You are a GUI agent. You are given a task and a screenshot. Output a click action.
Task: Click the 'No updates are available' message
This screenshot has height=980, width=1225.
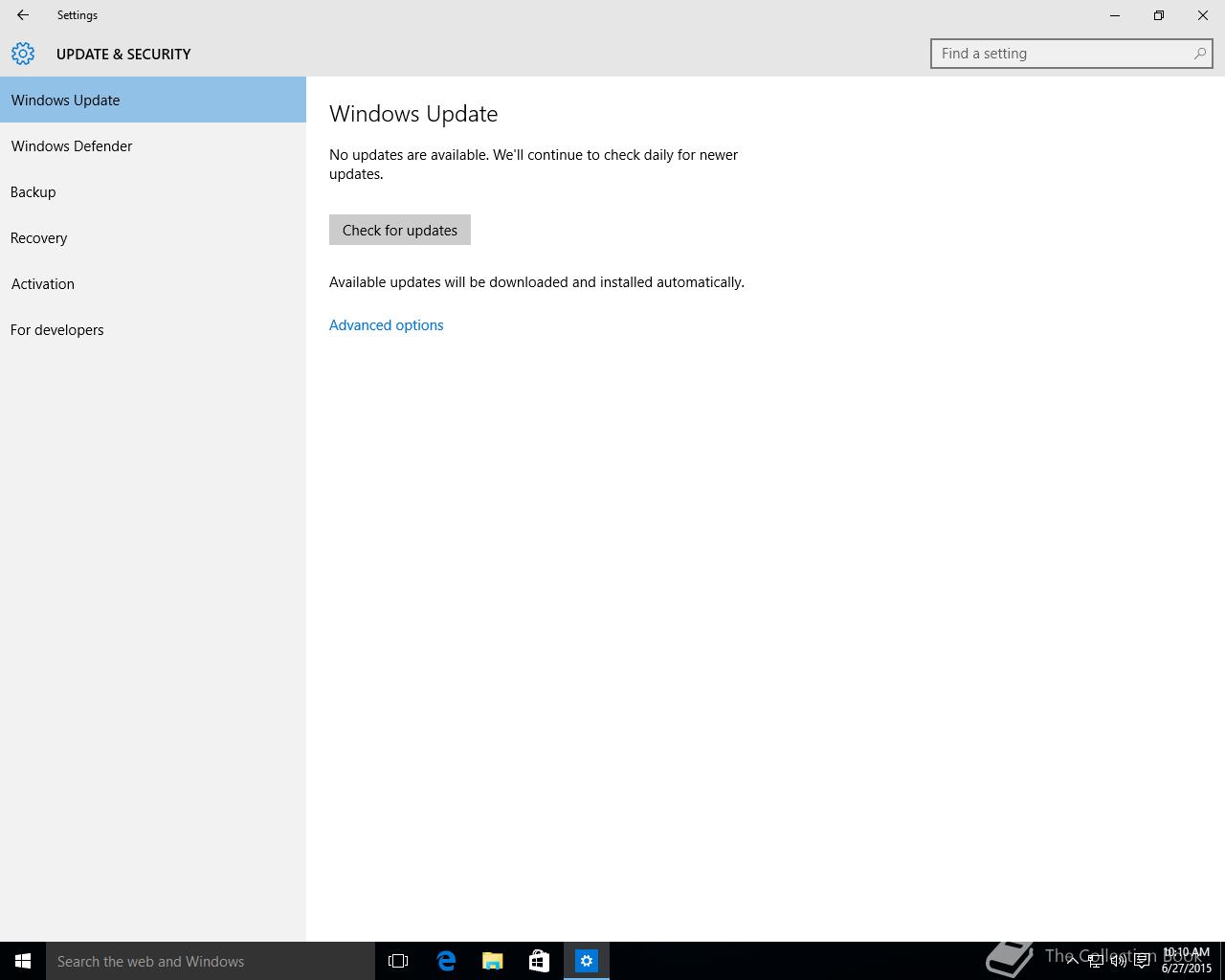point(534,165)
